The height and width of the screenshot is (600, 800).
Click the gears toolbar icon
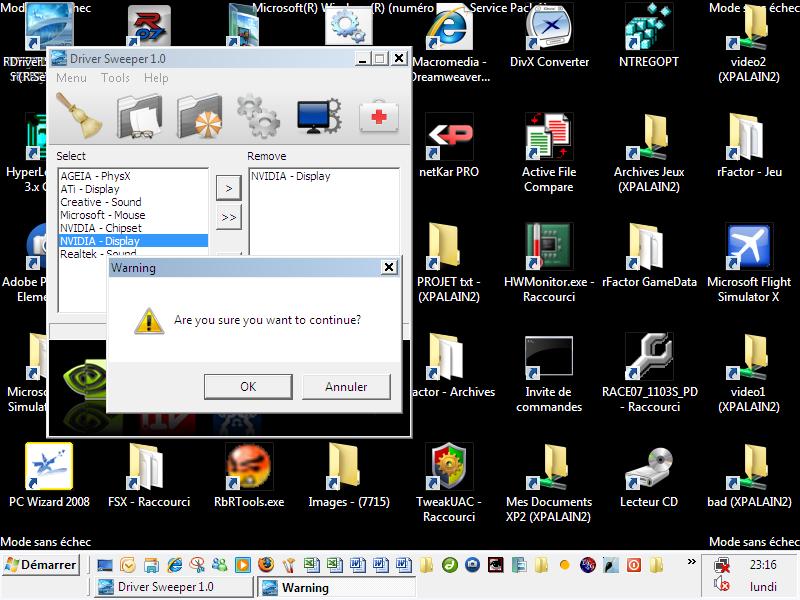(x=259, y=116)
